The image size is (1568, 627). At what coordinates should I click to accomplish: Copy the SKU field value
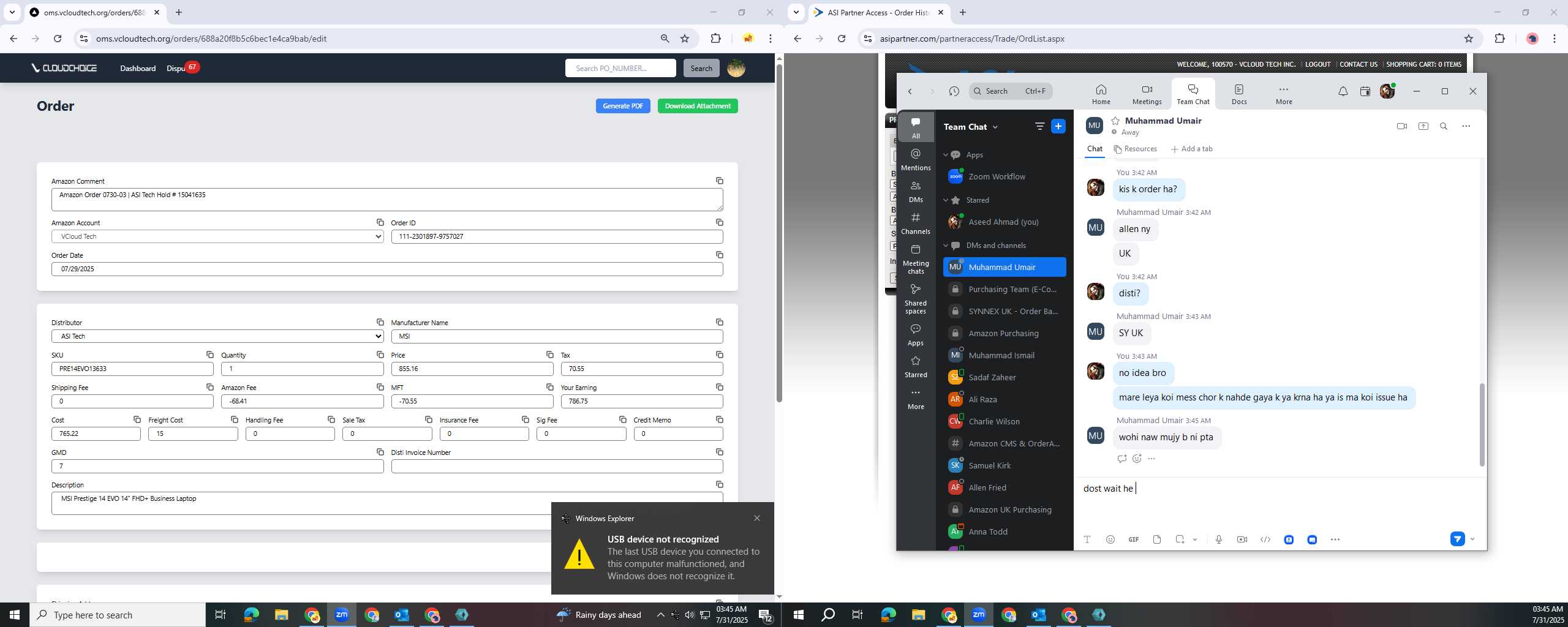point(210,355)
